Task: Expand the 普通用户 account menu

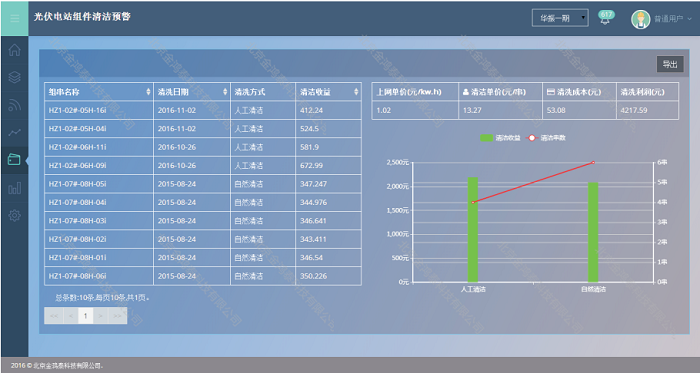Action: tap(673, 19)
